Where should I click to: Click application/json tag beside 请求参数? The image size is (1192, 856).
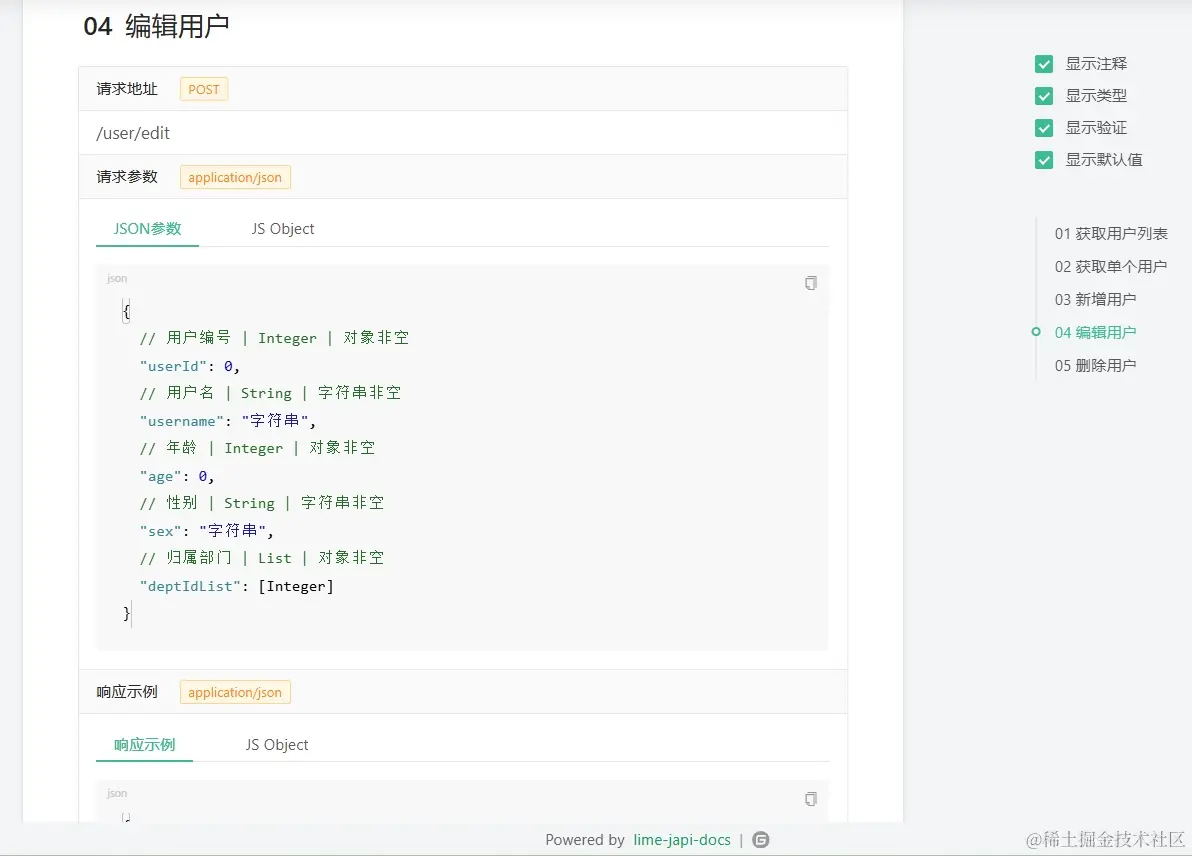[x=235, y=177]
